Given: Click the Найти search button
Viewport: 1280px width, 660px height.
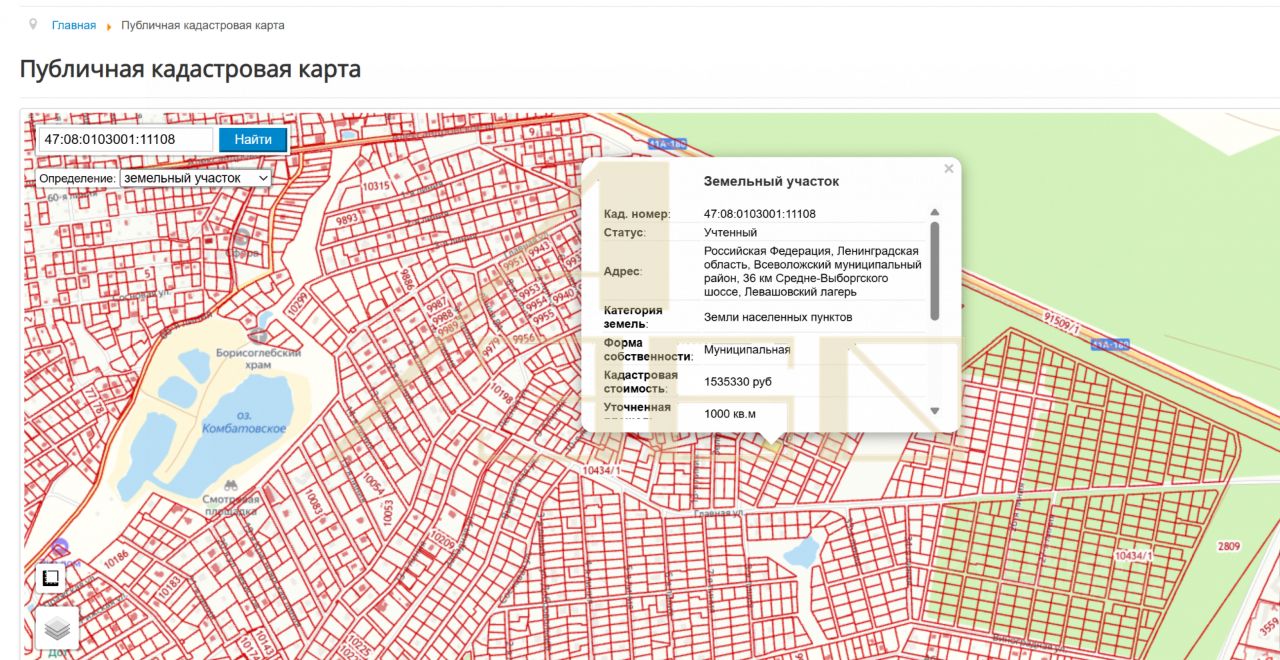Looking at the screenshot, I should (253, 140).
